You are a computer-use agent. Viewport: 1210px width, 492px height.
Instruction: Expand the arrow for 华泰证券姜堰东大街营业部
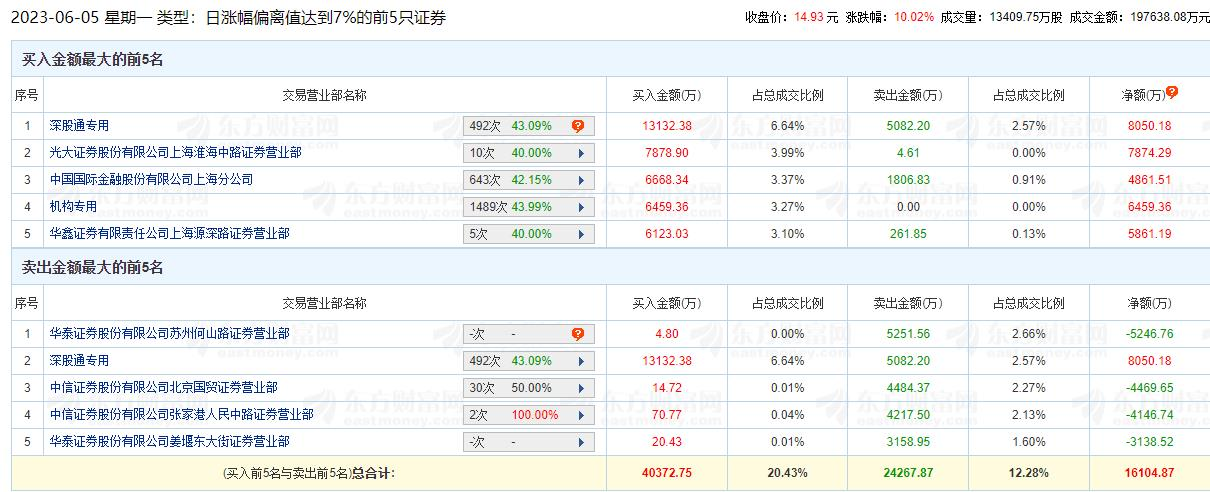(580, 442)
